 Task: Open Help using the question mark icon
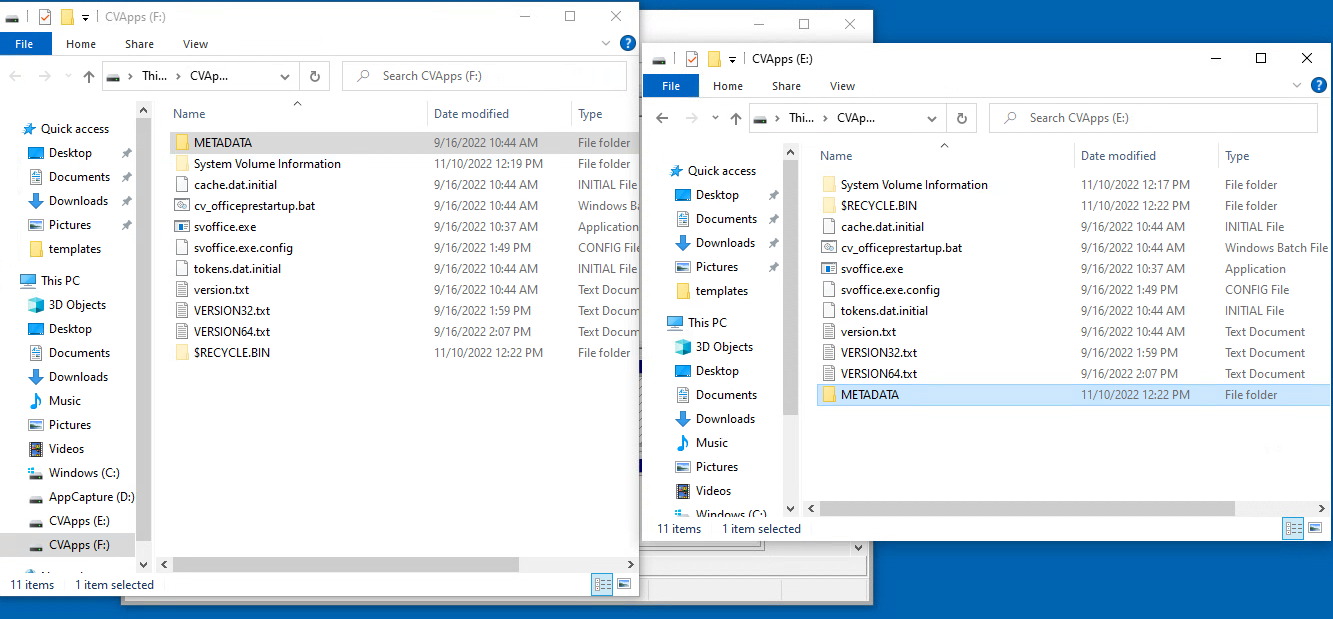coord(627,43)
